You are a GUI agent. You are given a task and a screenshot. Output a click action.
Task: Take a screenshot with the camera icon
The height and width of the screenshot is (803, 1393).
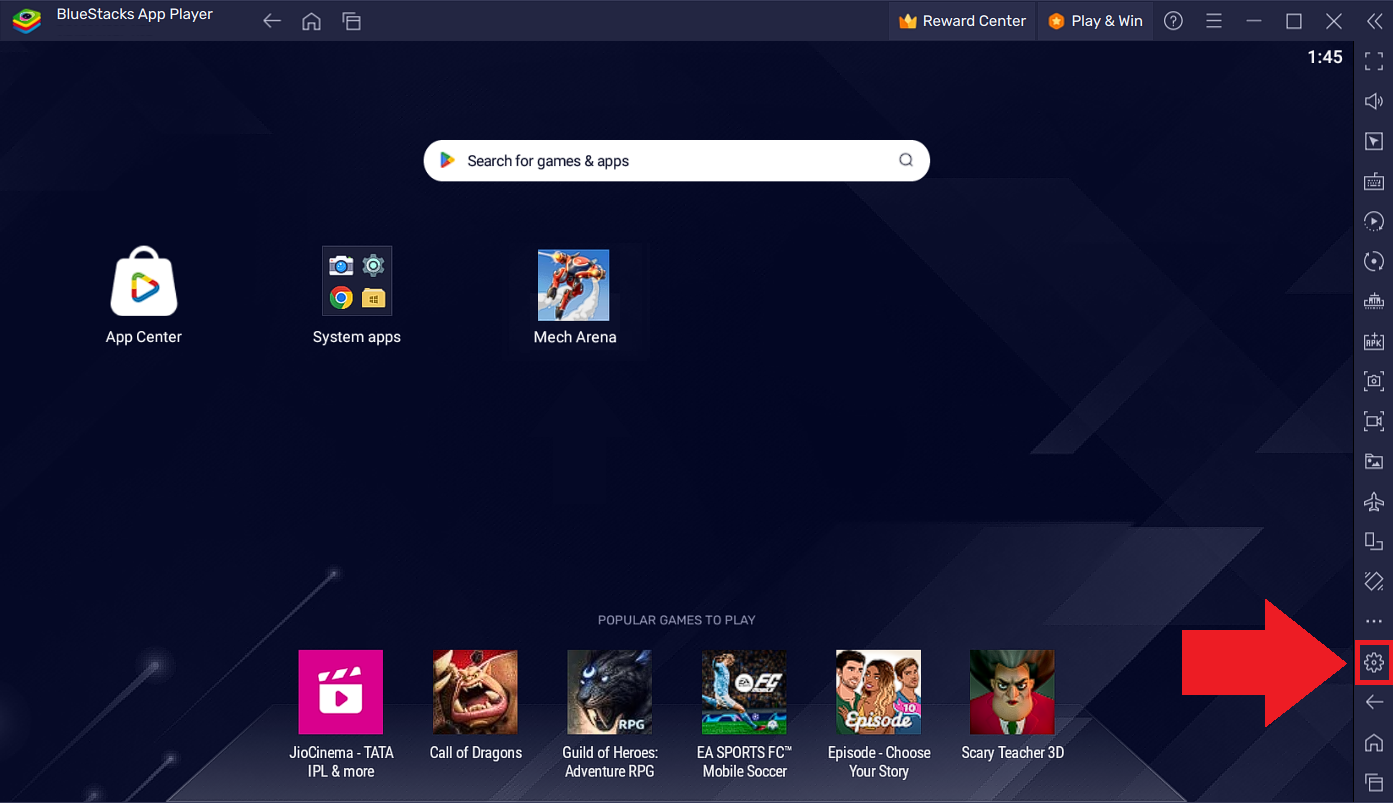click(1374, 381)
